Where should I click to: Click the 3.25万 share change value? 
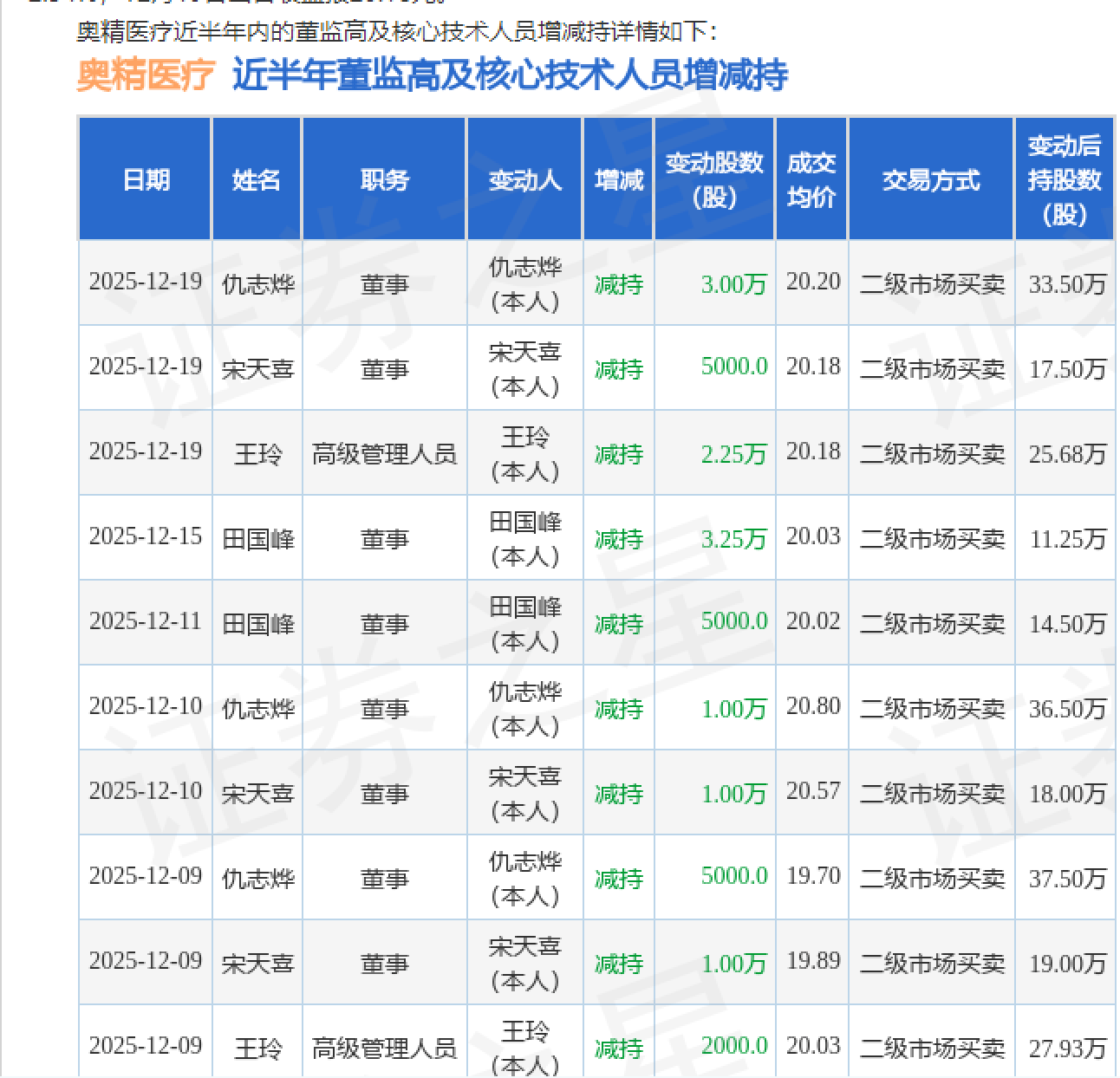tap(733, 539)
